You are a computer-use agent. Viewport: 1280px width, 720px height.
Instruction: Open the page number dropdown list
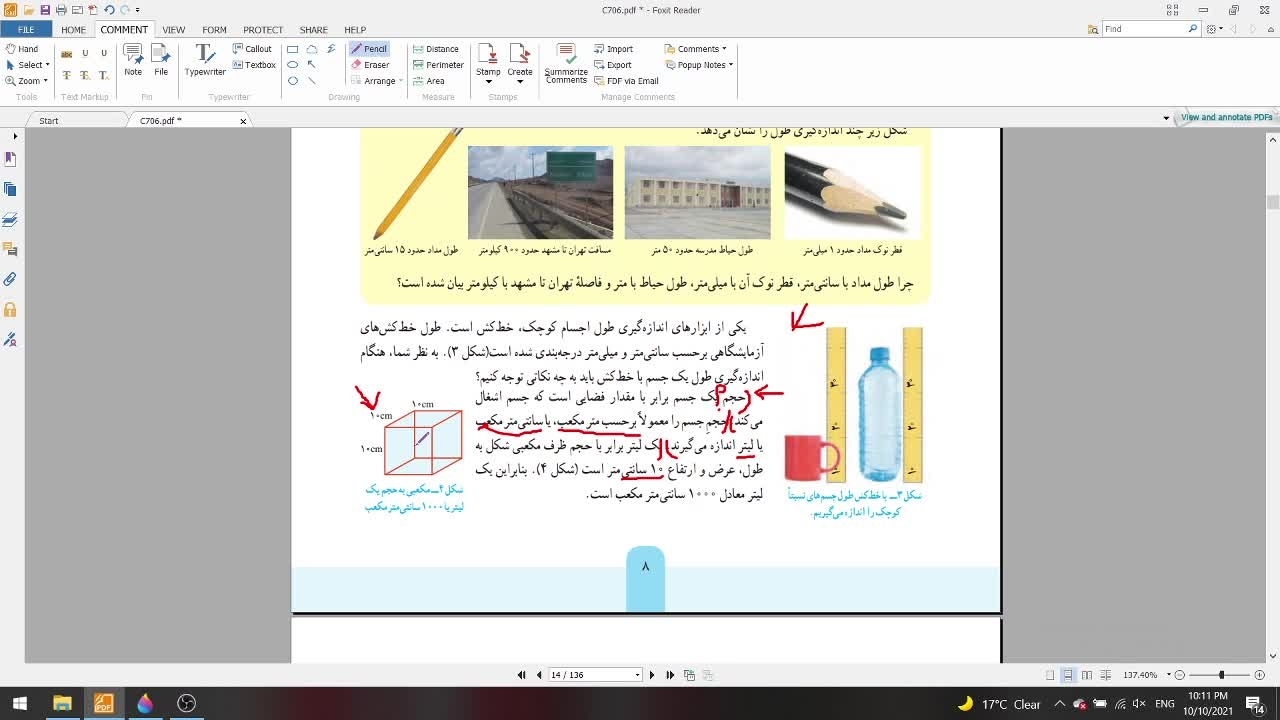coord(637,675)
